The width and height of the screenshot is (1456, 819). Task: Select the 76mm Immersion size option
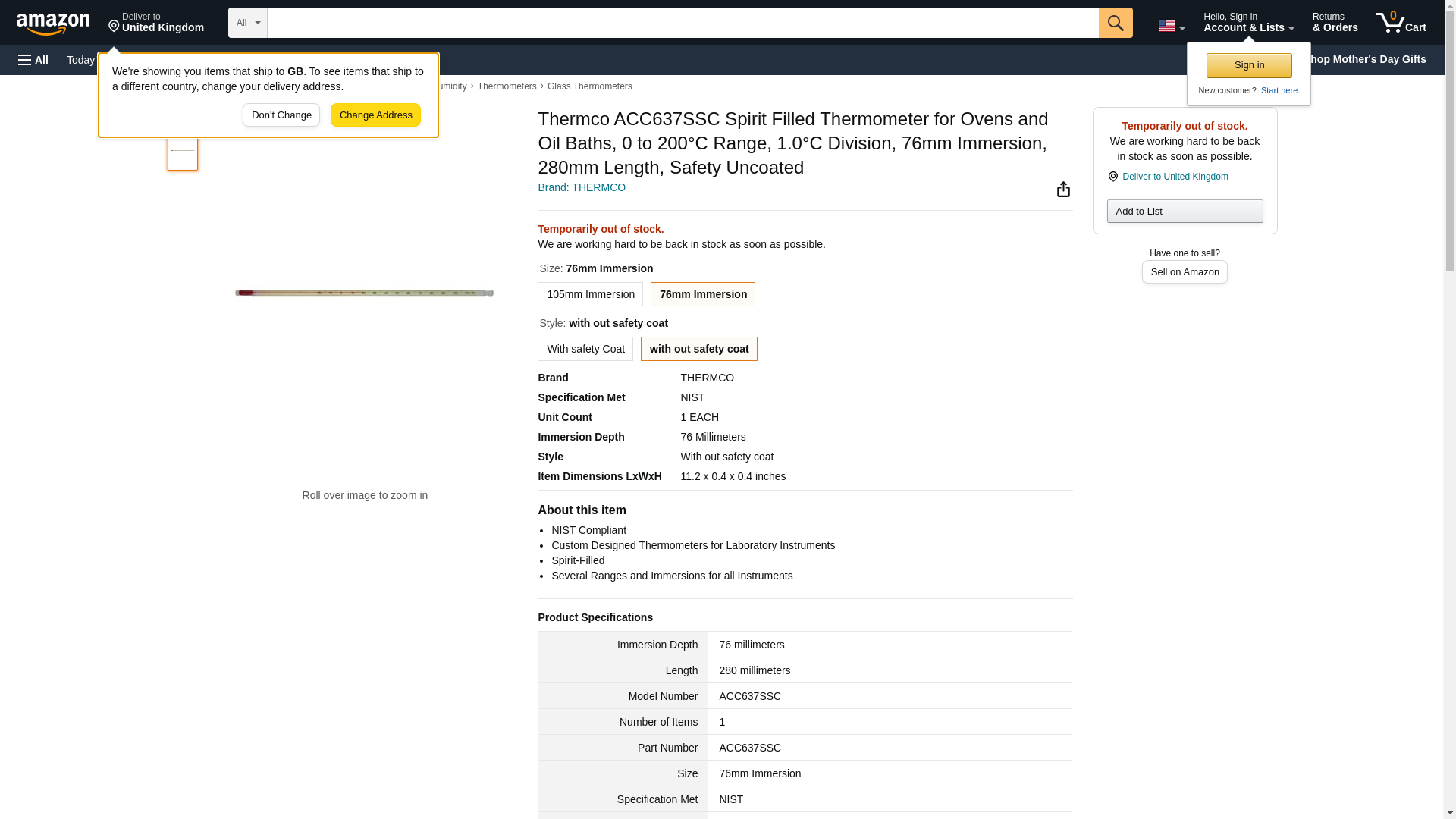pos(702,294)
